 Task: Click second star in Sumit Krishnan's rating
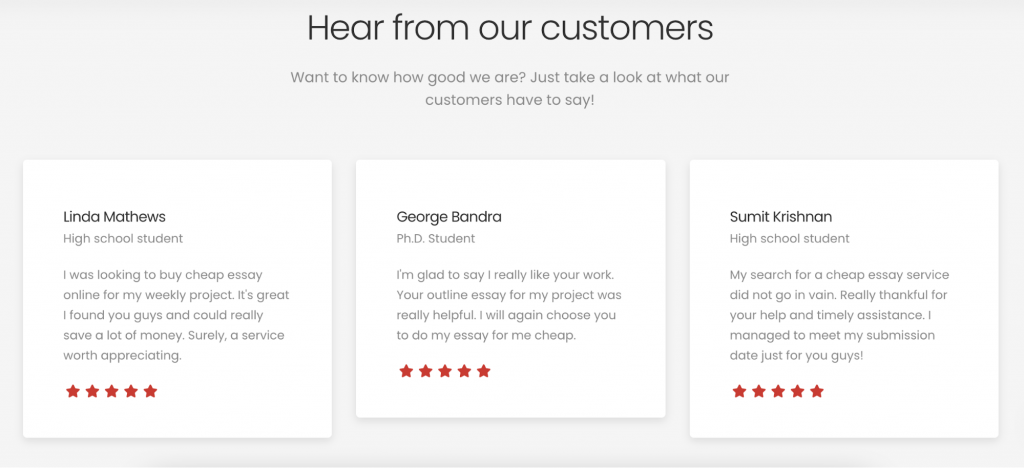tap(758, 392)
